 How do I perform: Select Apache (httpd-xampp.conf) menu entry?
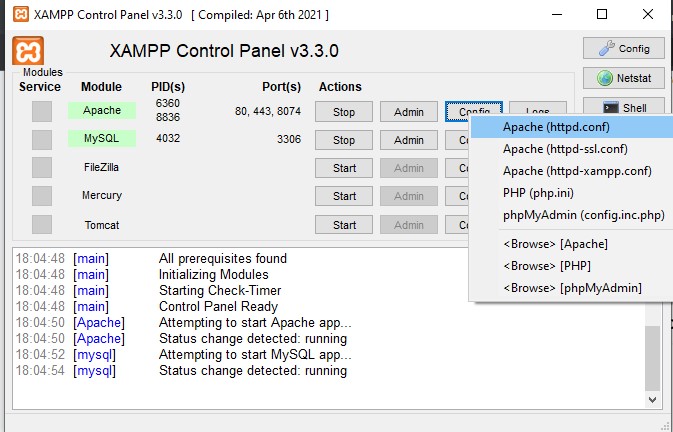[x=572, y=171]
